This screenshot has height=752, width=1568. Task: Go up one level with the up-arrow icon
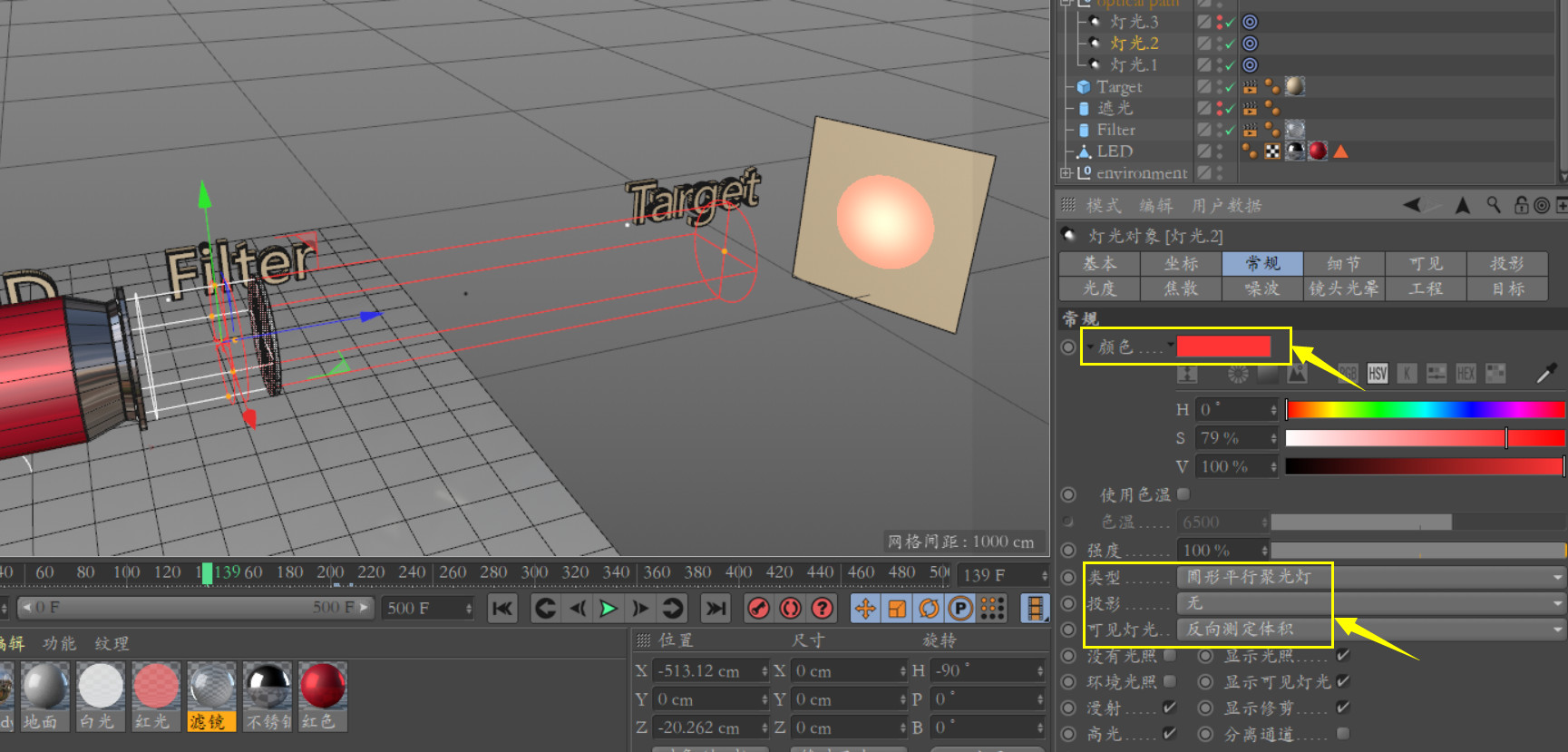[1462, 205]
